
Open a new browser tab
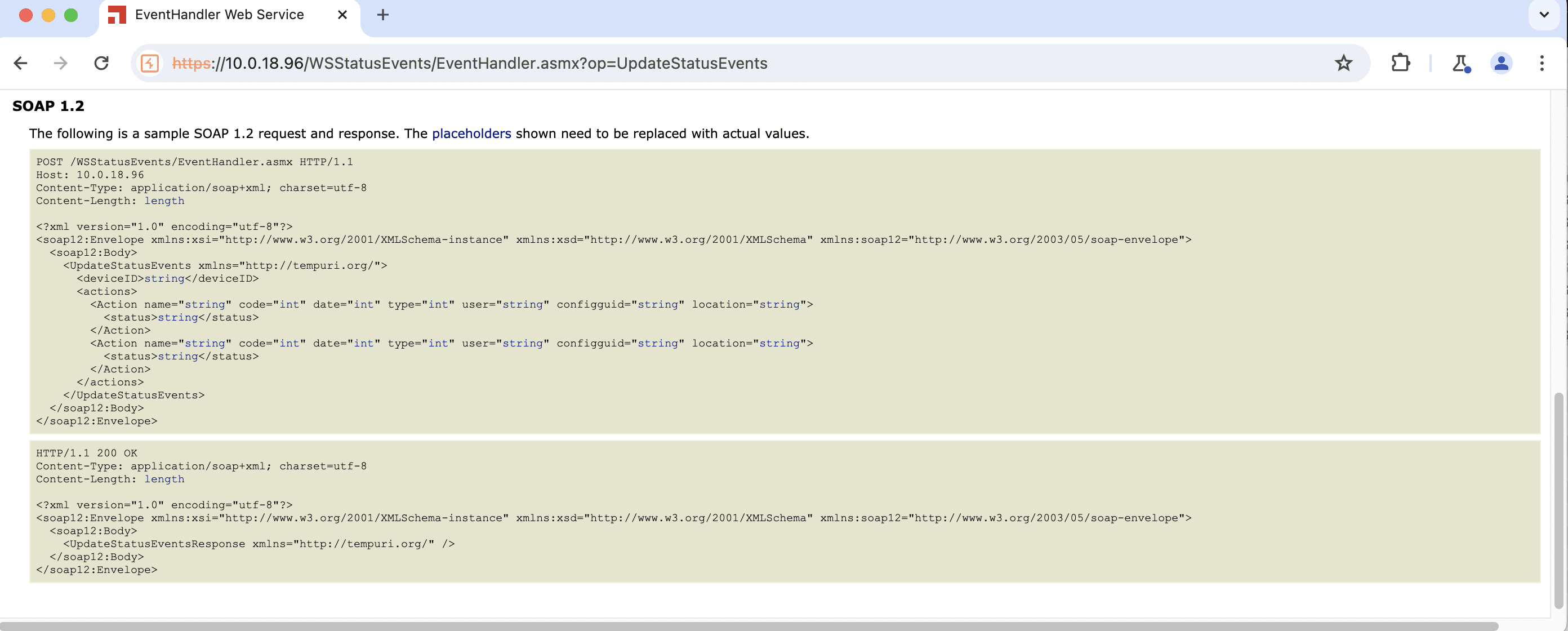[383, 15]
